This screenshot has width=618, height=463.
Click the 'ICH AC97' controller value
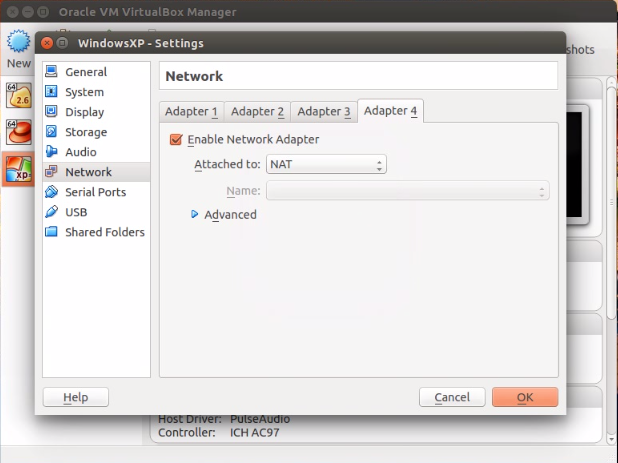click(255, 433)
